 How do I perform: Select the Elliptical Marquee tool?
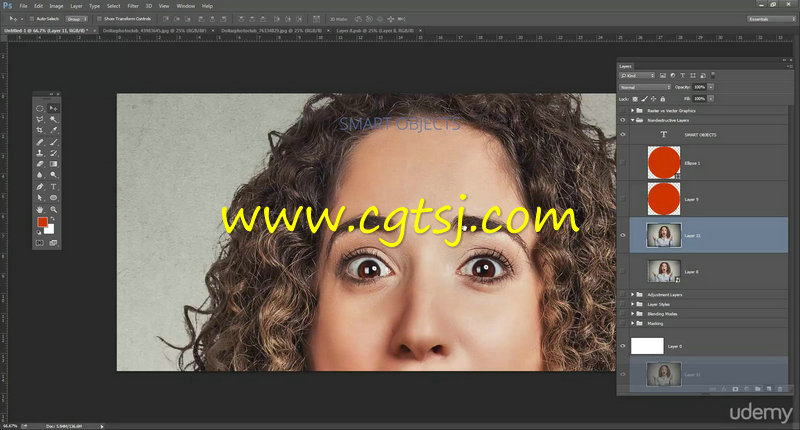[x=40, y=108]
